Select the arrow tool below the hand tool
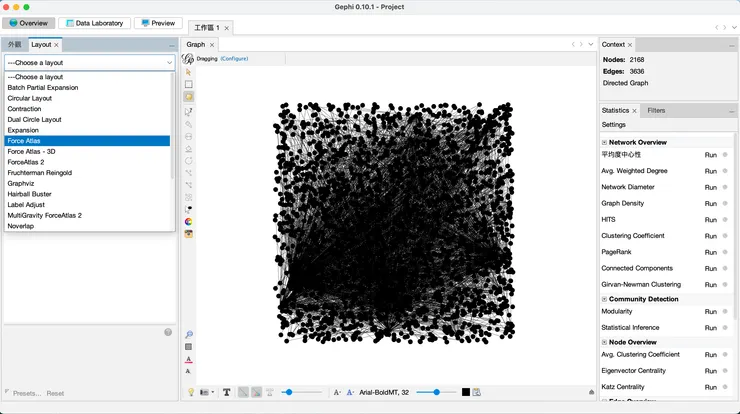Viewport: 740px width, 414px height. pyautogui.click(x=188, y=112)
